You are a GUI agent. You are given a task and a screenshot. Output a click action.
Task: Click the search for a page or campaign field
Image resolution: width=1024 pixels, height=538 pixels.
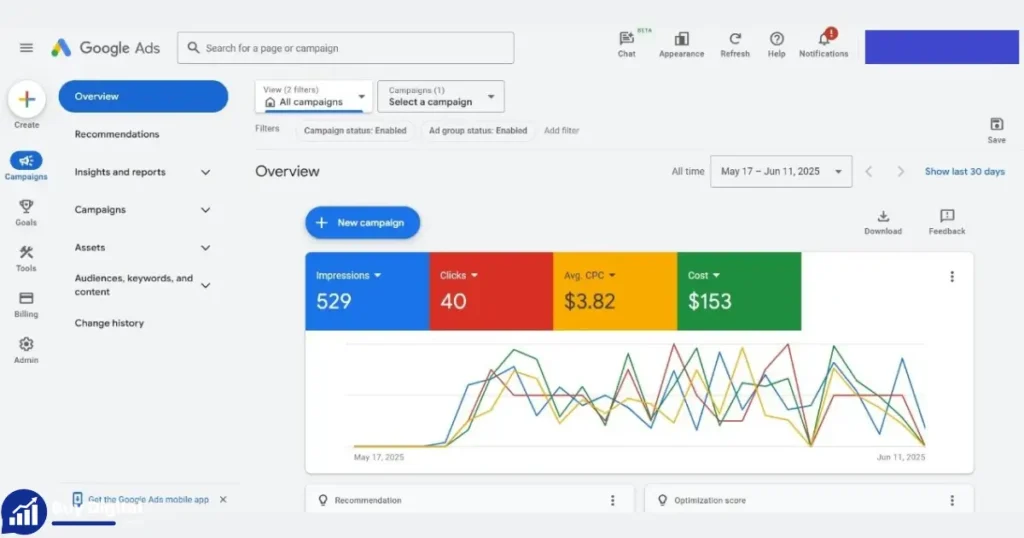[x=345, y=48]
